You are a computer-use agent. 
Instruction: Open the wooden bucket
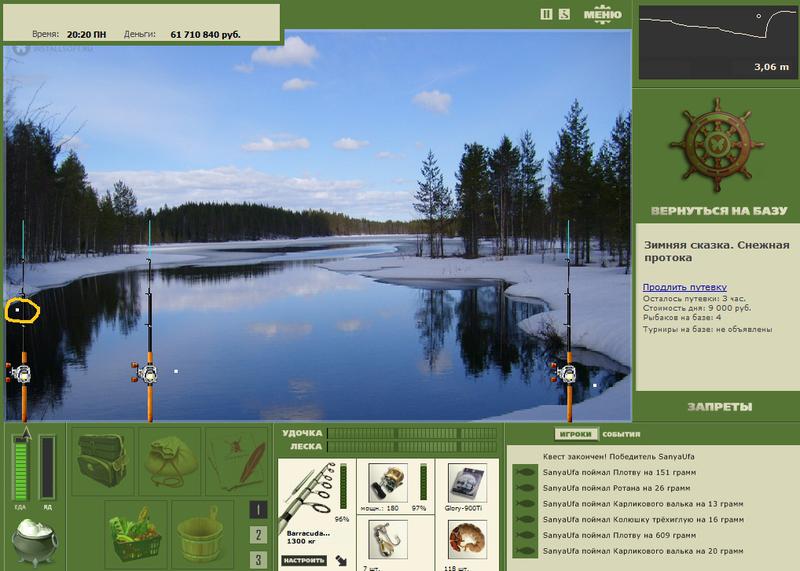(202, 533)
